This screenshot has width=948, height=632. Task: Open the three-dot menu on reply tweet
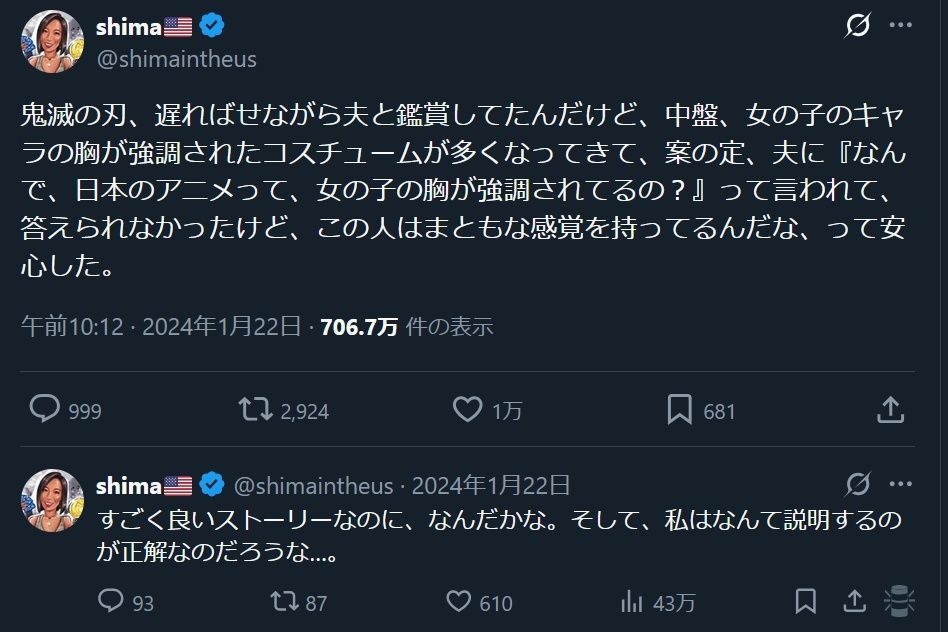900,485
